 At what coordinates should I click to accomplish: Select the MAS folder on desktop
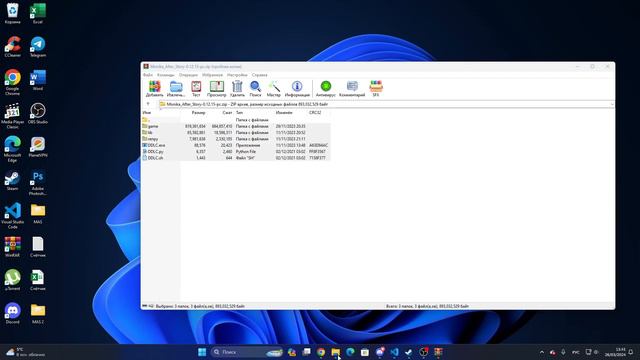pos(38,214)
